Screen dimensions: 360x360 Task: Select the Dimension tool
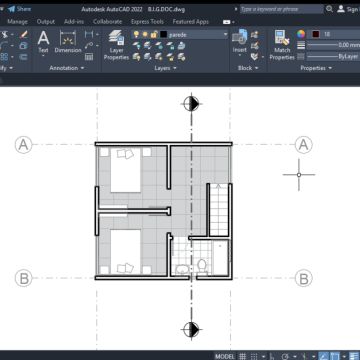tap(68, 42)
